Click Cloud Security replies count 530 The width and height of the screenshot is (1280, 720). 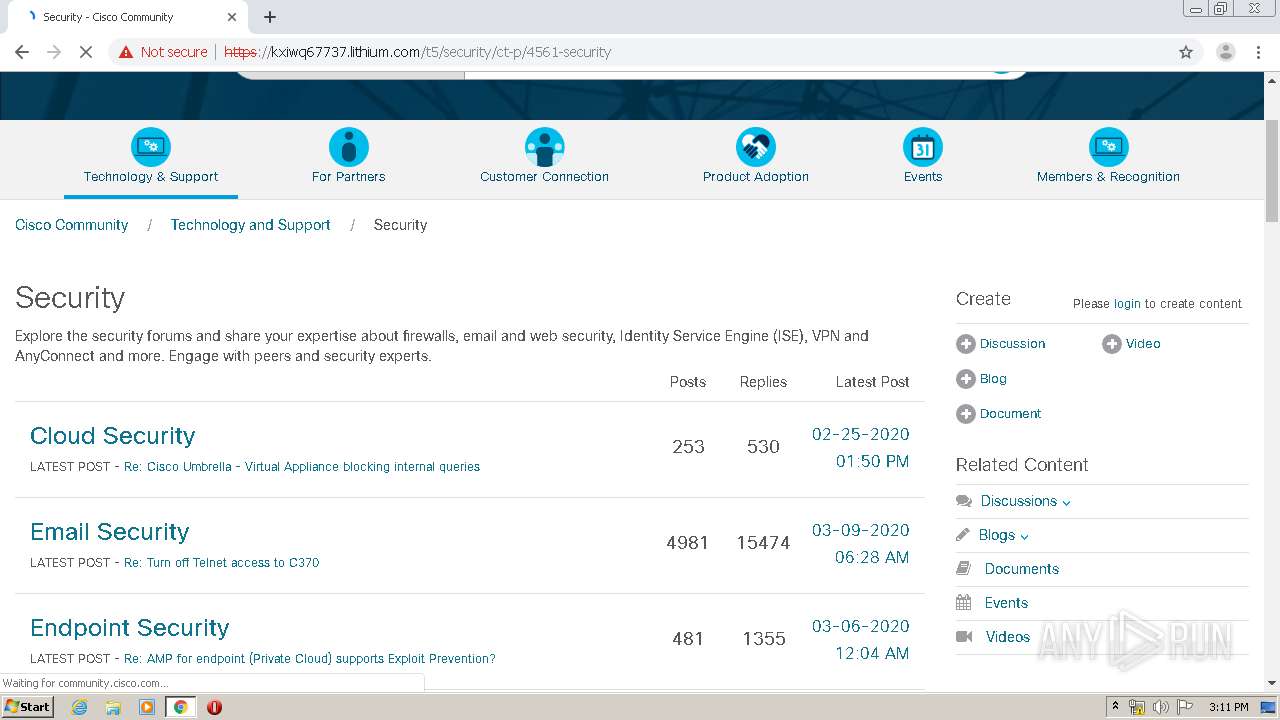pos(763,447)
